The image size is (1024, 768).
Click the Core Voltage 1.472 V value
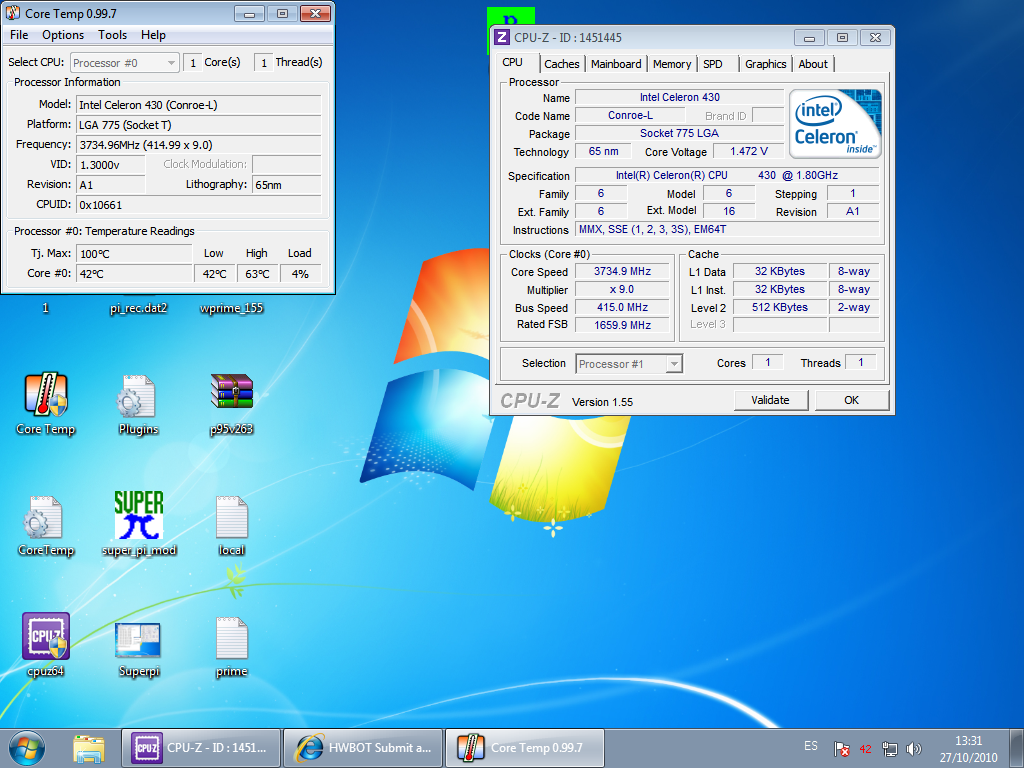pyautogui.click(x=748, y=152)
